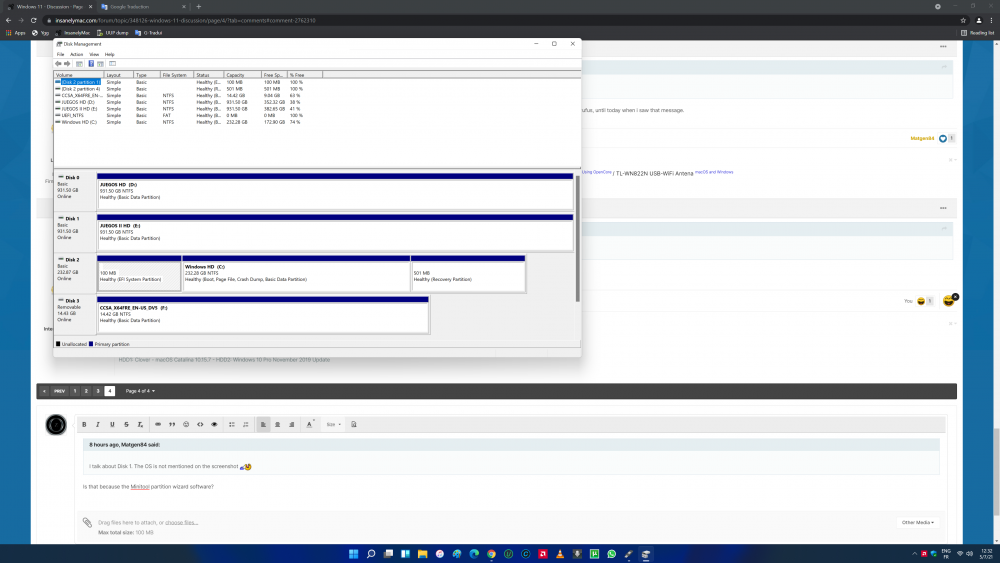This screenshot has height=563, width=1000.
Task: Select the JUEGOS II HD (E:) partition on Disk 1
Action: coord(335,233)
